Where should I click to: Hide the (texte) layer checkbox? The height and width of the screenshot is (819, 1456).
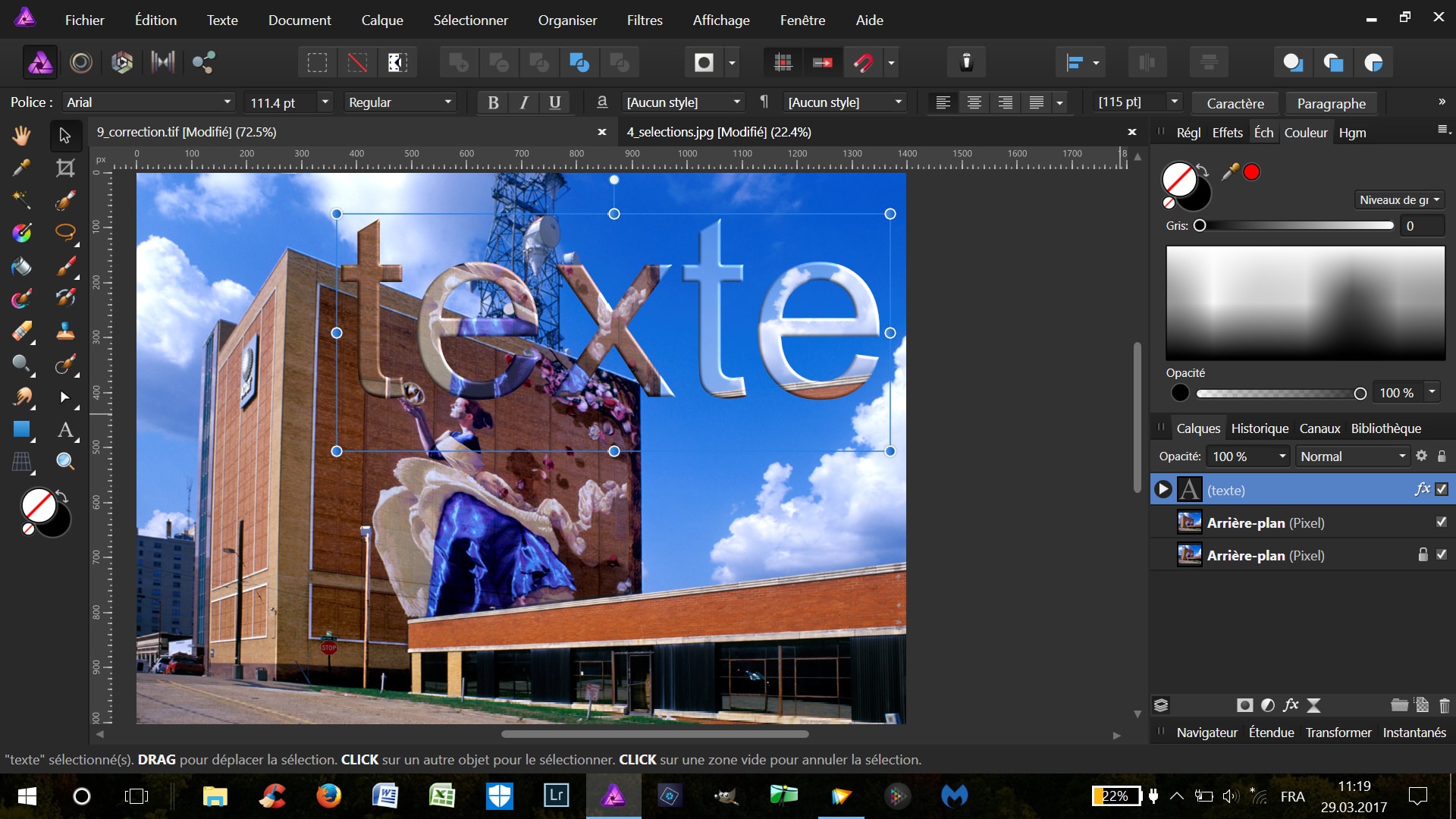(1442, 490)
